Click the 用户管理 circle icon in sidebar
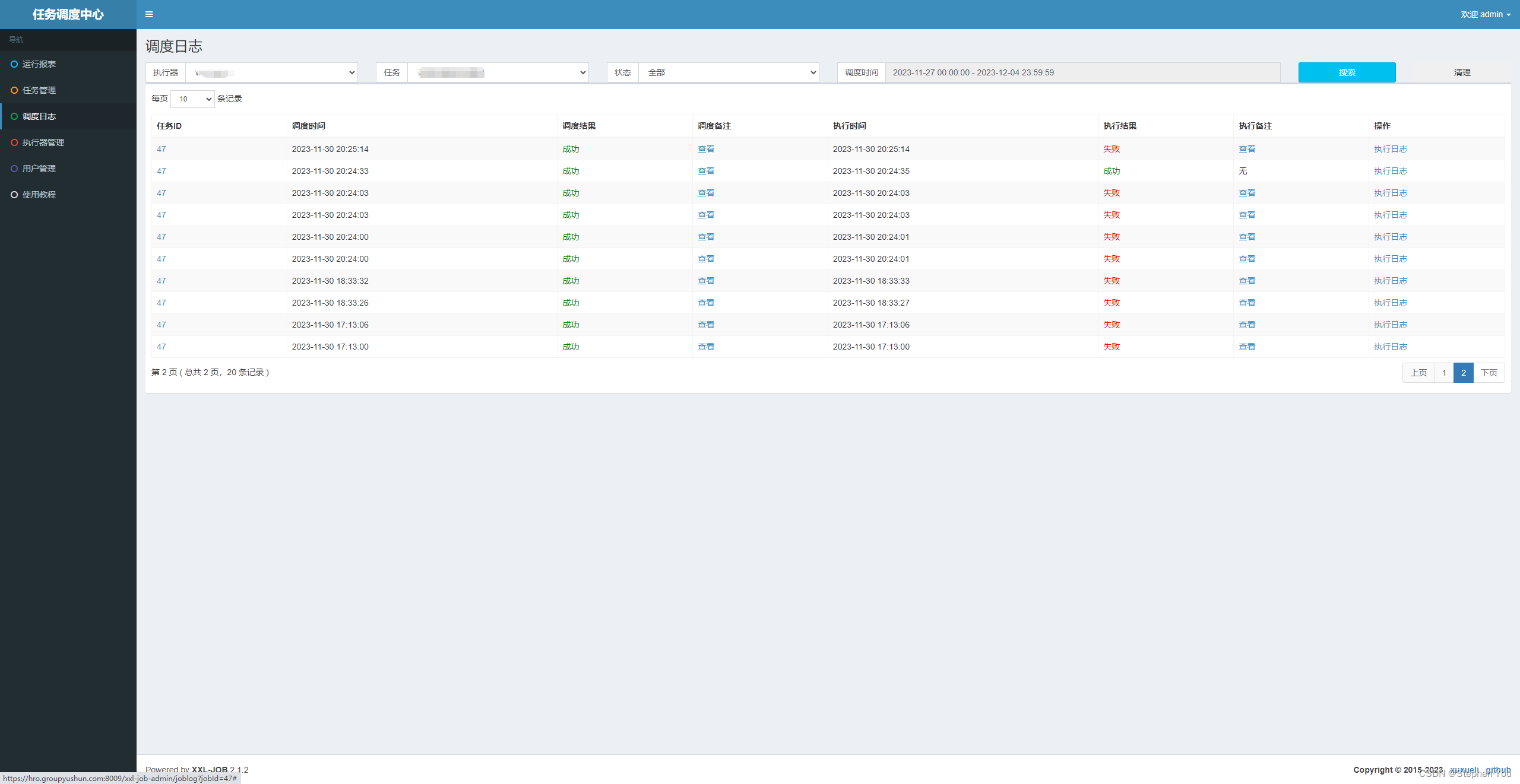The height and width of the screenshot is (784, 1520). pyautogui.click(x=14, y=169)
